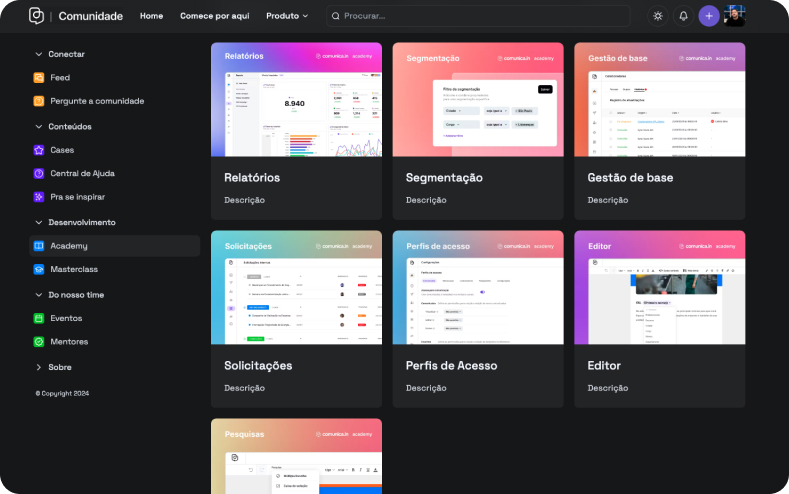
Task: Open the Produto dropdown menu
Action: (287, 16)
